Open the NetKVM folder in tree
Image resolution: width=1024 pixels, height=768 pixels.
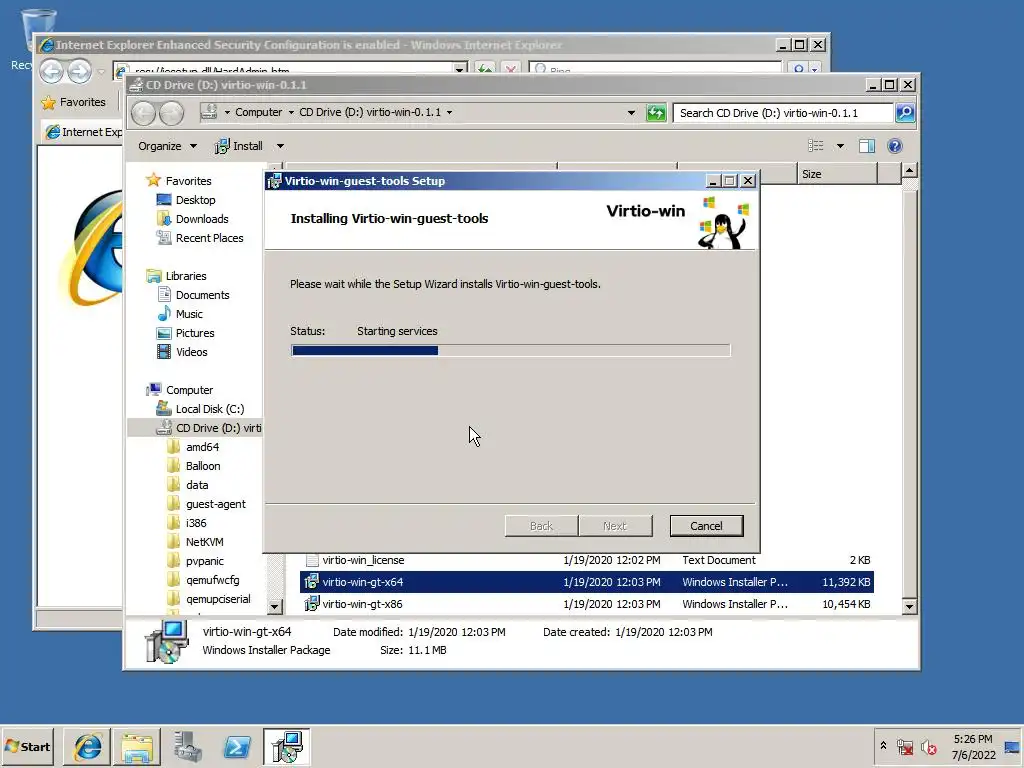pyautogui.click(x=204, y=541)
